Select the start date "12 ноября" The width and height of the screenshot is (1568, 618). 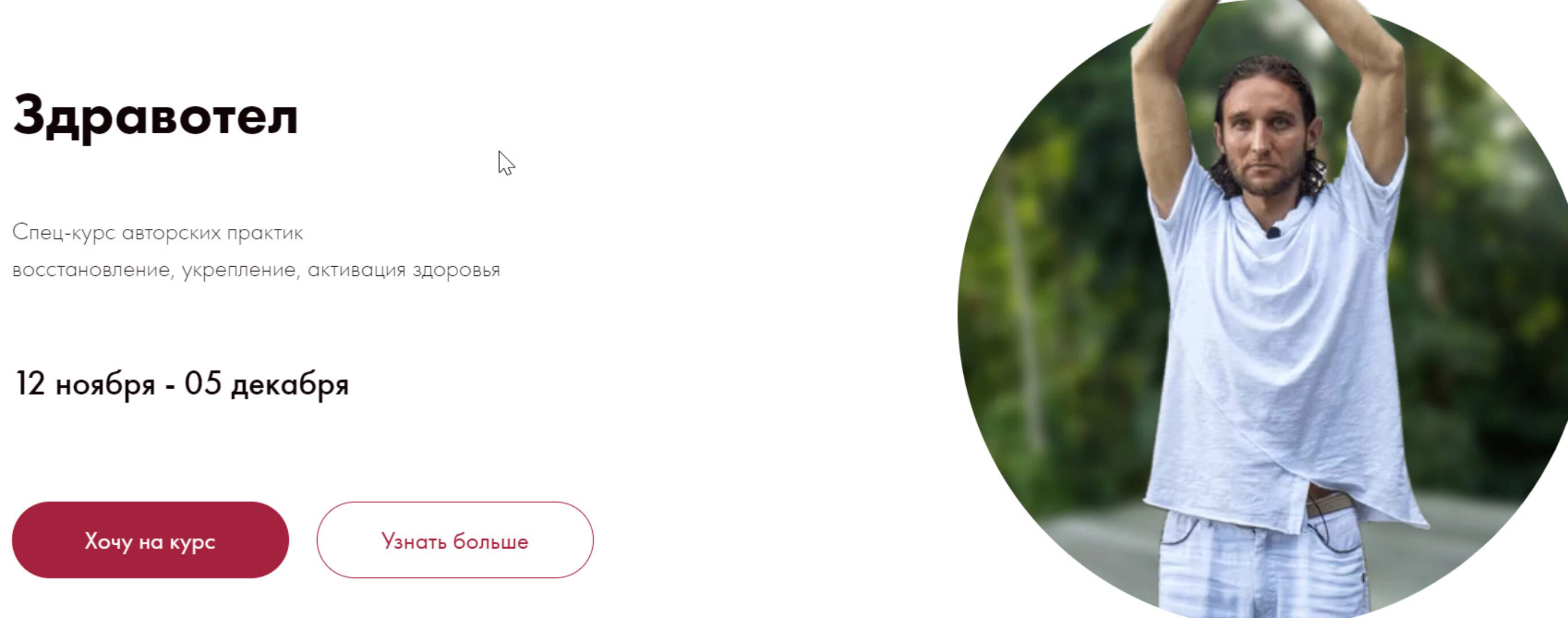(x=85, y=385)
